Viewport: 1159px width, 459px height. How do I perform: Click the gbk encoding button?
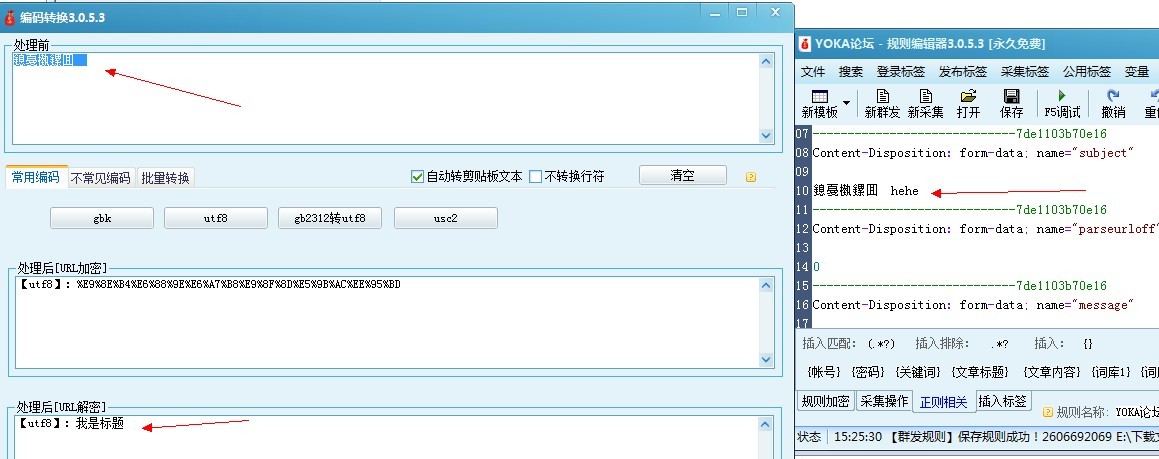[x=102, y=218]
